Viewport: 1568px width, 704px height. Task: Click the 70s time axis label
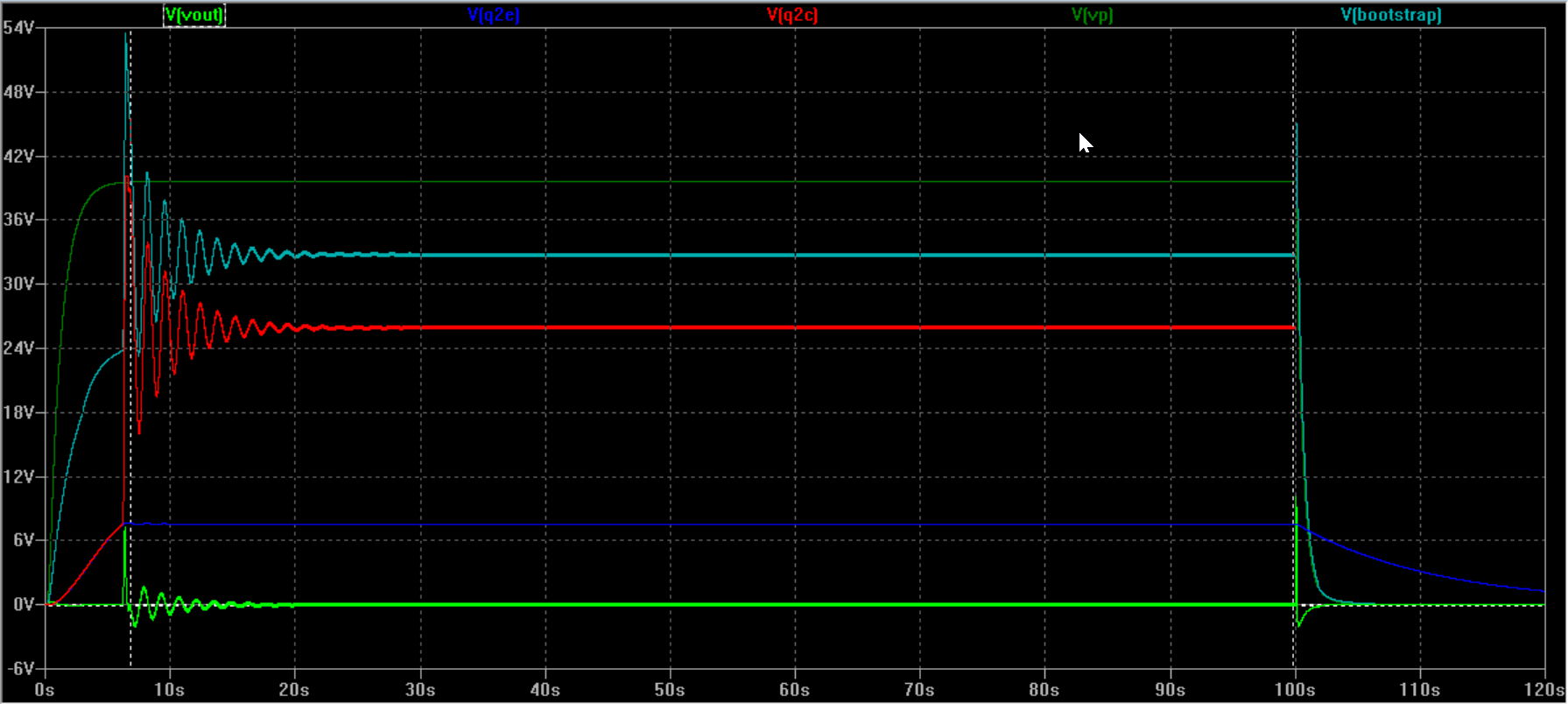tap(919, 690)
